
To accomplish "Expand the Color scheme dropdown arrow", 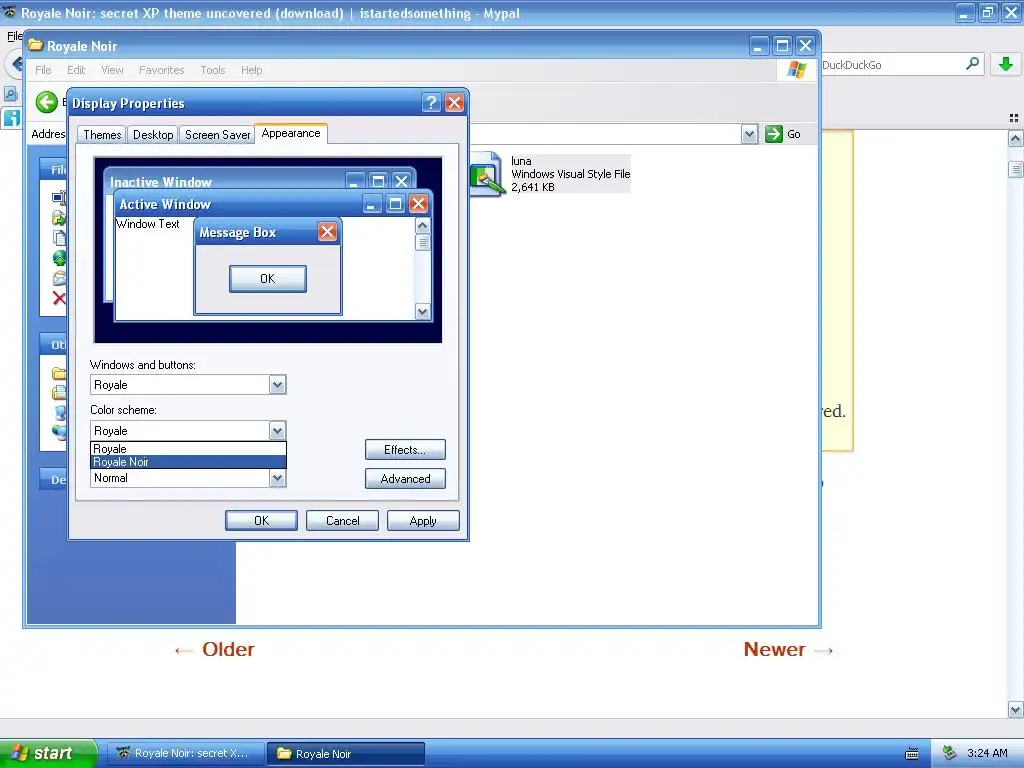I will click(278, 430).
